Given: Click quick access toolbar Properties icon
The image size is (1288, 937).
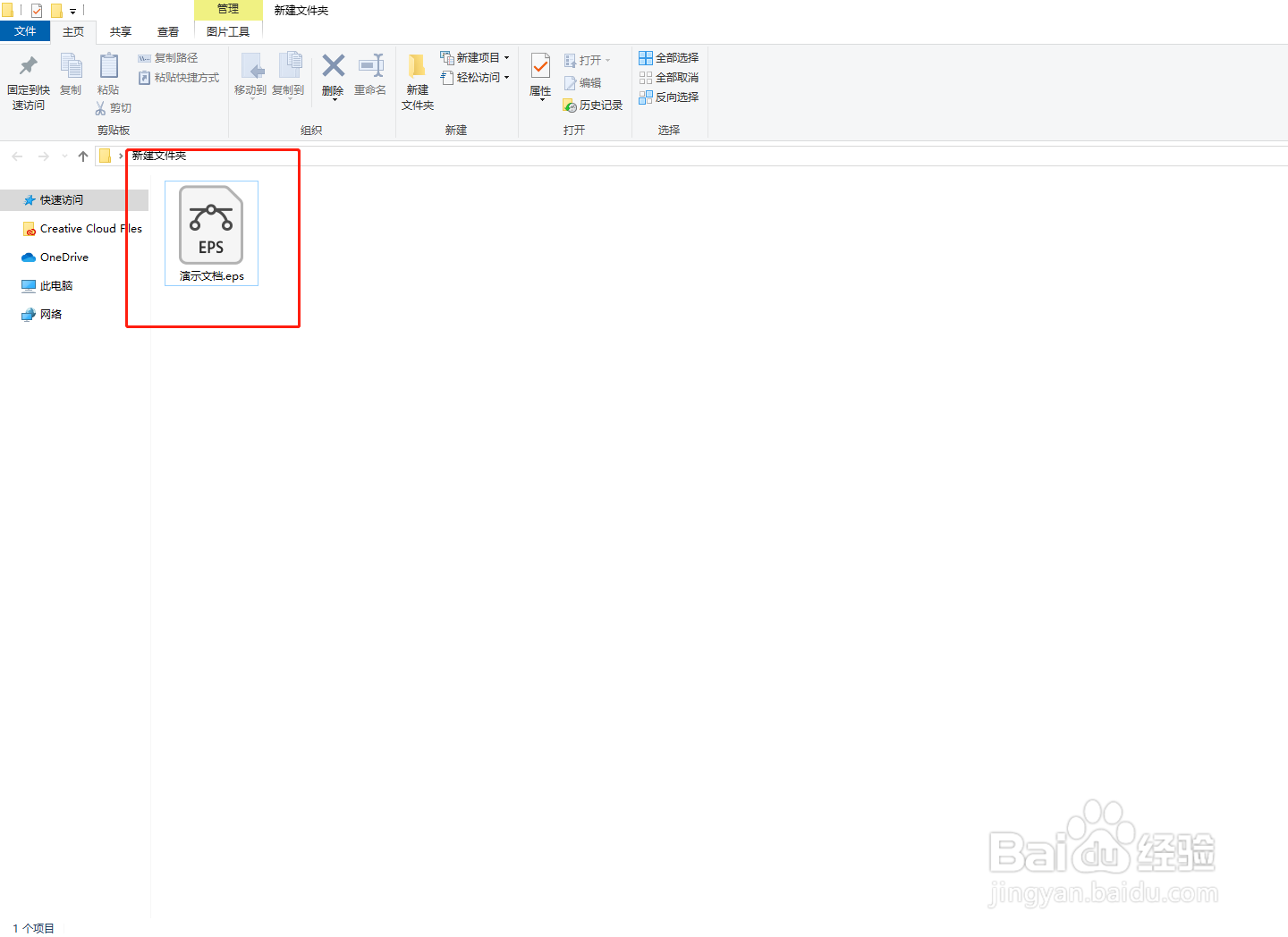Looking at the screenshot, I should [x=37, y=11].
